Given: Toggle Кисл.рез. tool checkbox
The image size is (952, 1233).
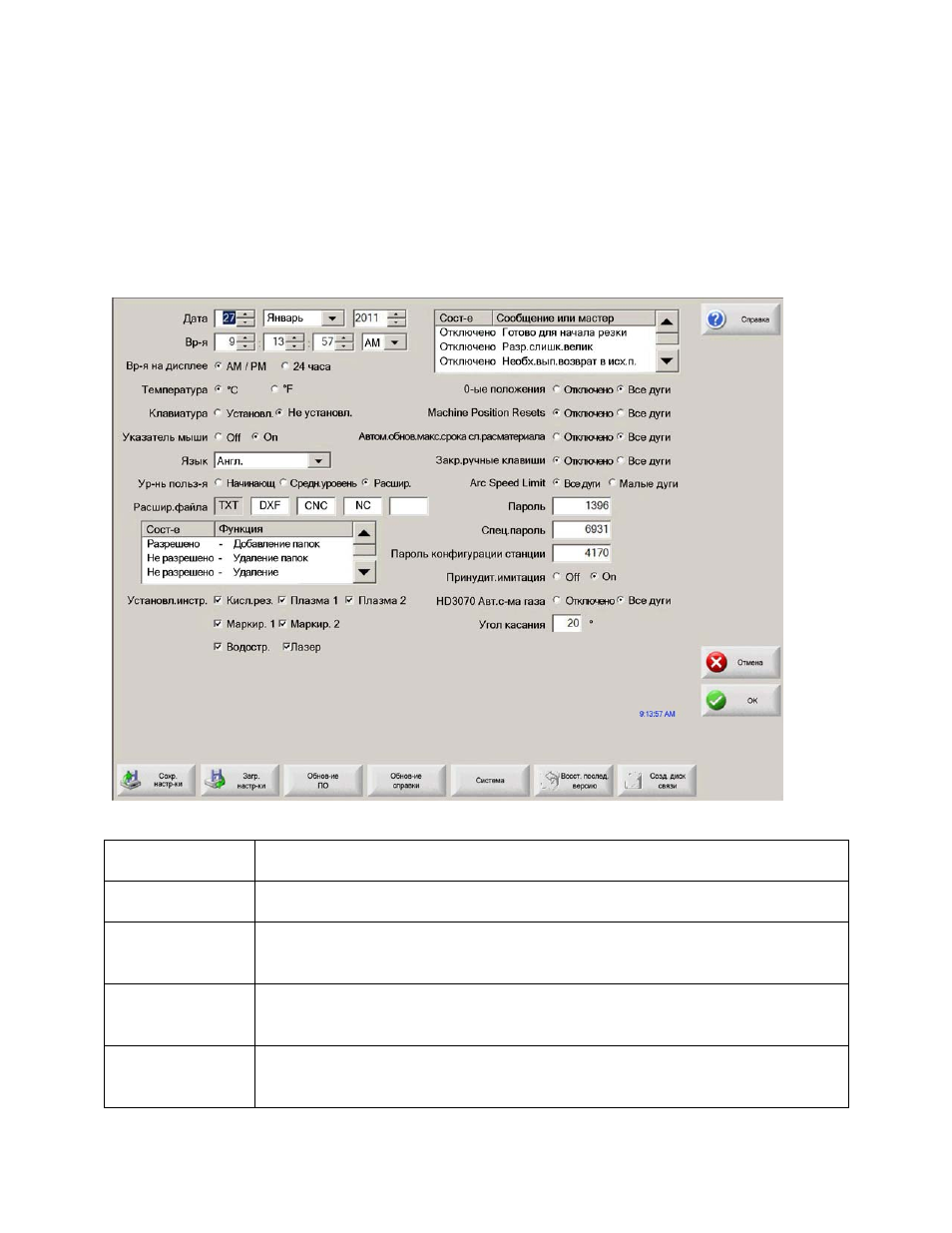Looking at the screenshot, I should click(219, 601).
